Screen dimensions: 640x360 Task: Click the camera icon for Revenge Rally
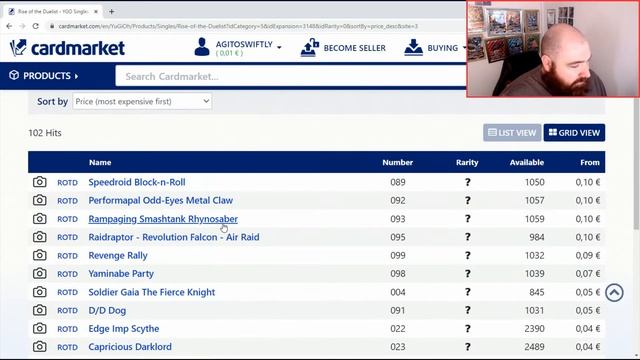pyautogui.click(x=40, y=255)
